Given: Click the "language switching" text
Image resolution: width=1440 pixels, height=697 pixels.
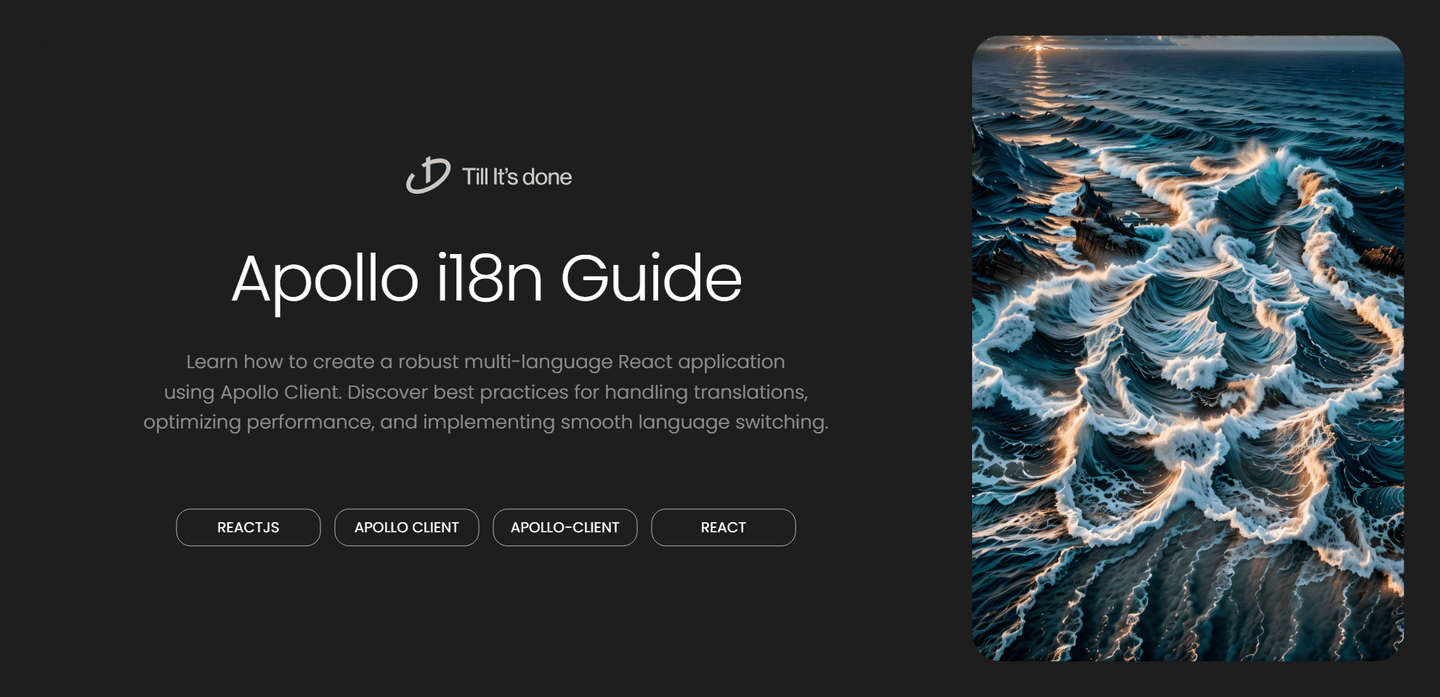Looking at the screenshot, I should pyautogui.click(x=719, y=421).
